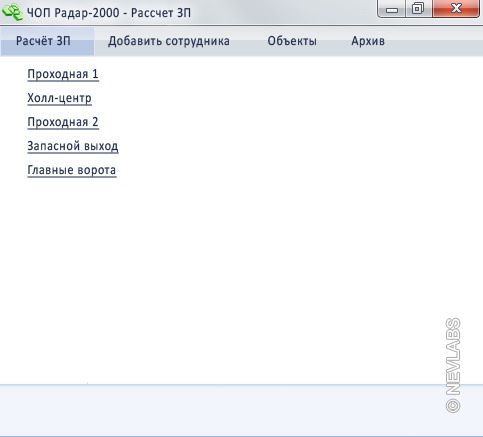The image size is (483, 437).
Task: Click blank space between Объекты and Архив tabs
Action: point(334,41)
